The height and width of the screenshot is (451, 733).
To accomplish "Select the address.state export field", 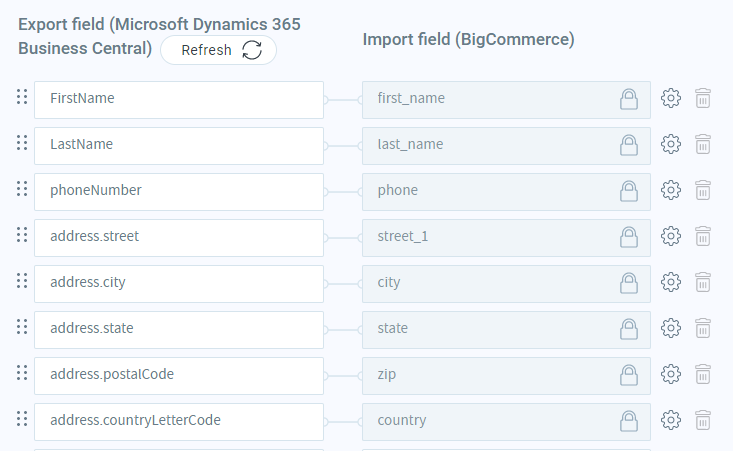I will (x=179, y=330).
